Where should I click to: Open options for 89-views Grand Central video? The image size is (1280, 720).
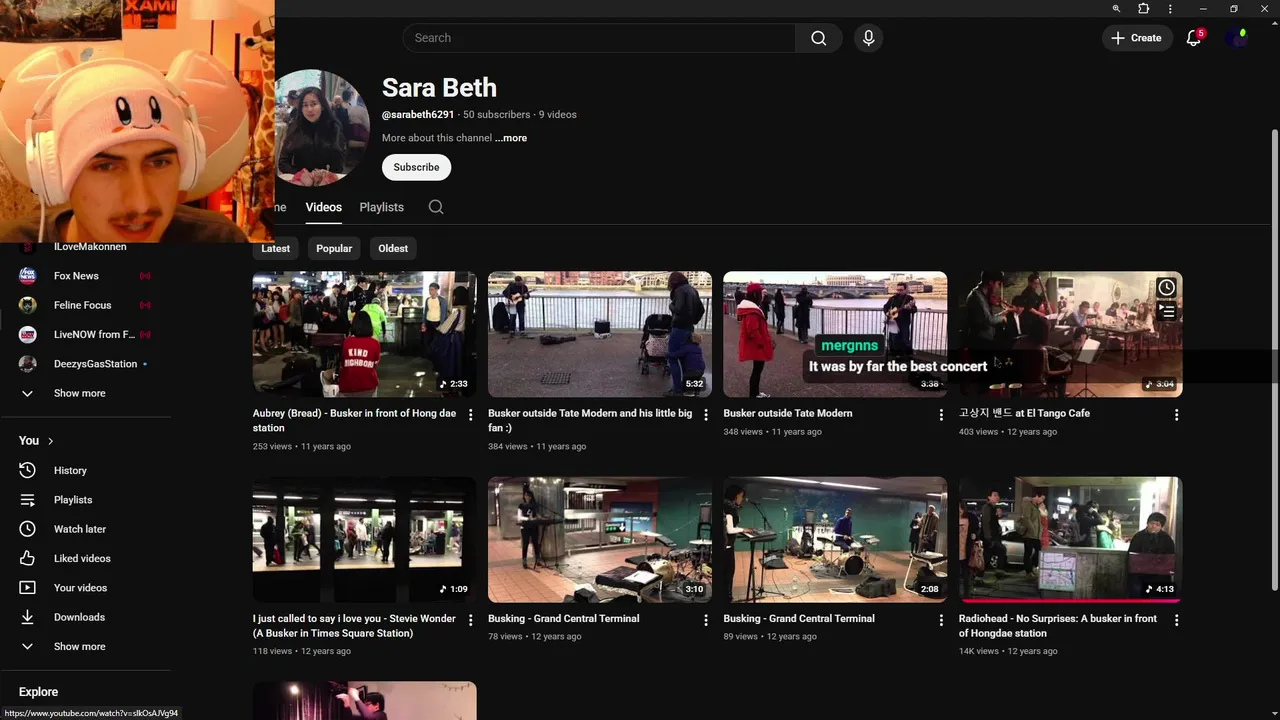tap(941, 620)
